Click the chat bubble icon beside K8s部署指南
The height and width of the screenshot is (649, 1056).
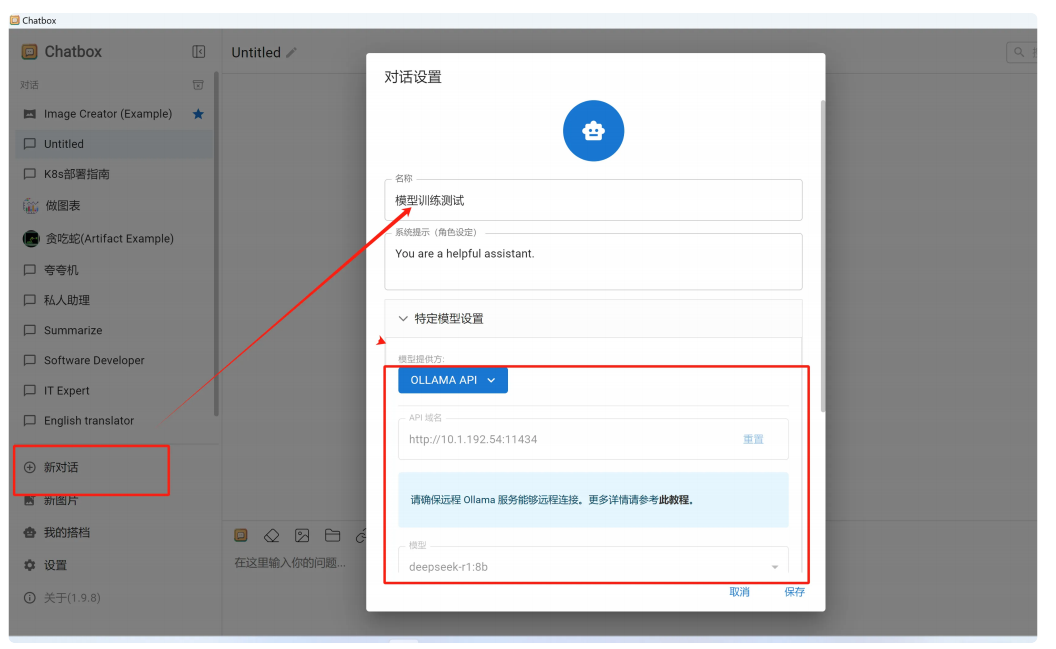(x=30, y=174)
